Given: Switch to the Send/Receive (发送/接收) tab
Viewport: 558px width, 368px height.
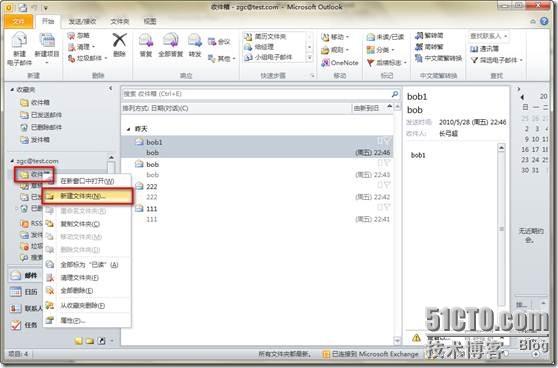Looking at the screenshot, I should 82,21.
